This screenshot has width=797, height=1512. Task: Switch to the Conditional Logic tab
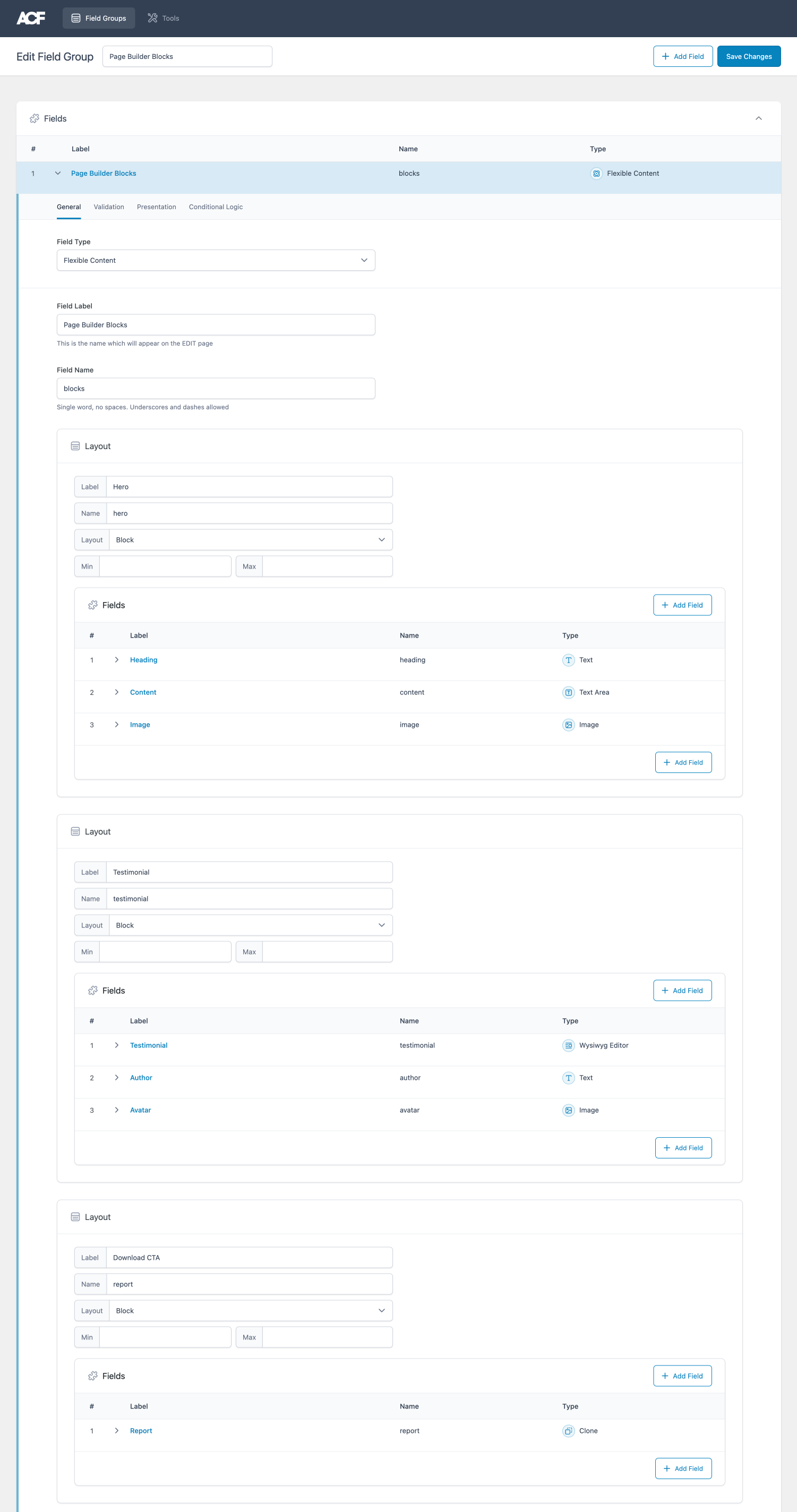coord(216,207)
